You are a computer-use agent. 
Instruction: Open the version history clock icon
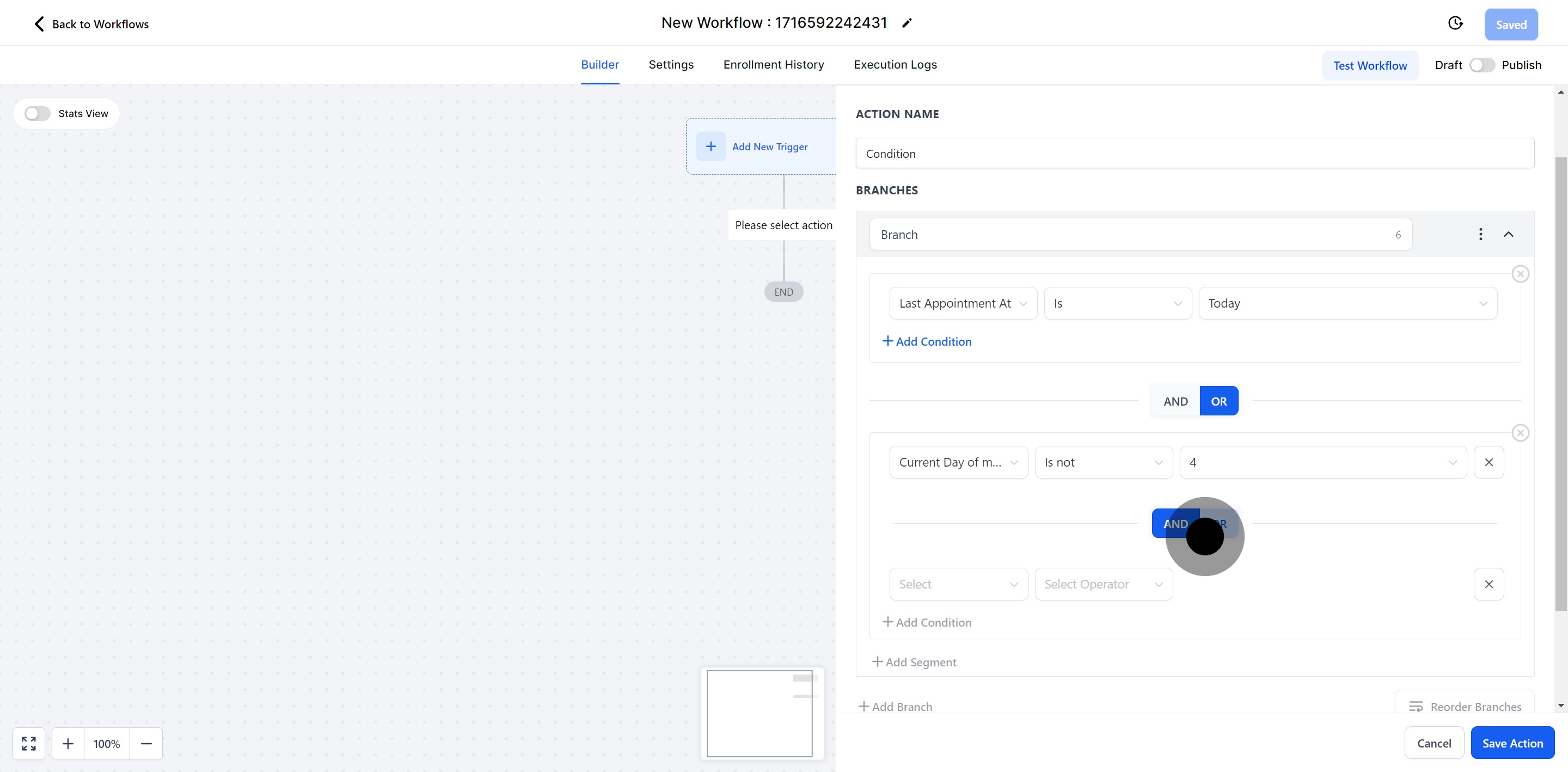[1455, 23]
